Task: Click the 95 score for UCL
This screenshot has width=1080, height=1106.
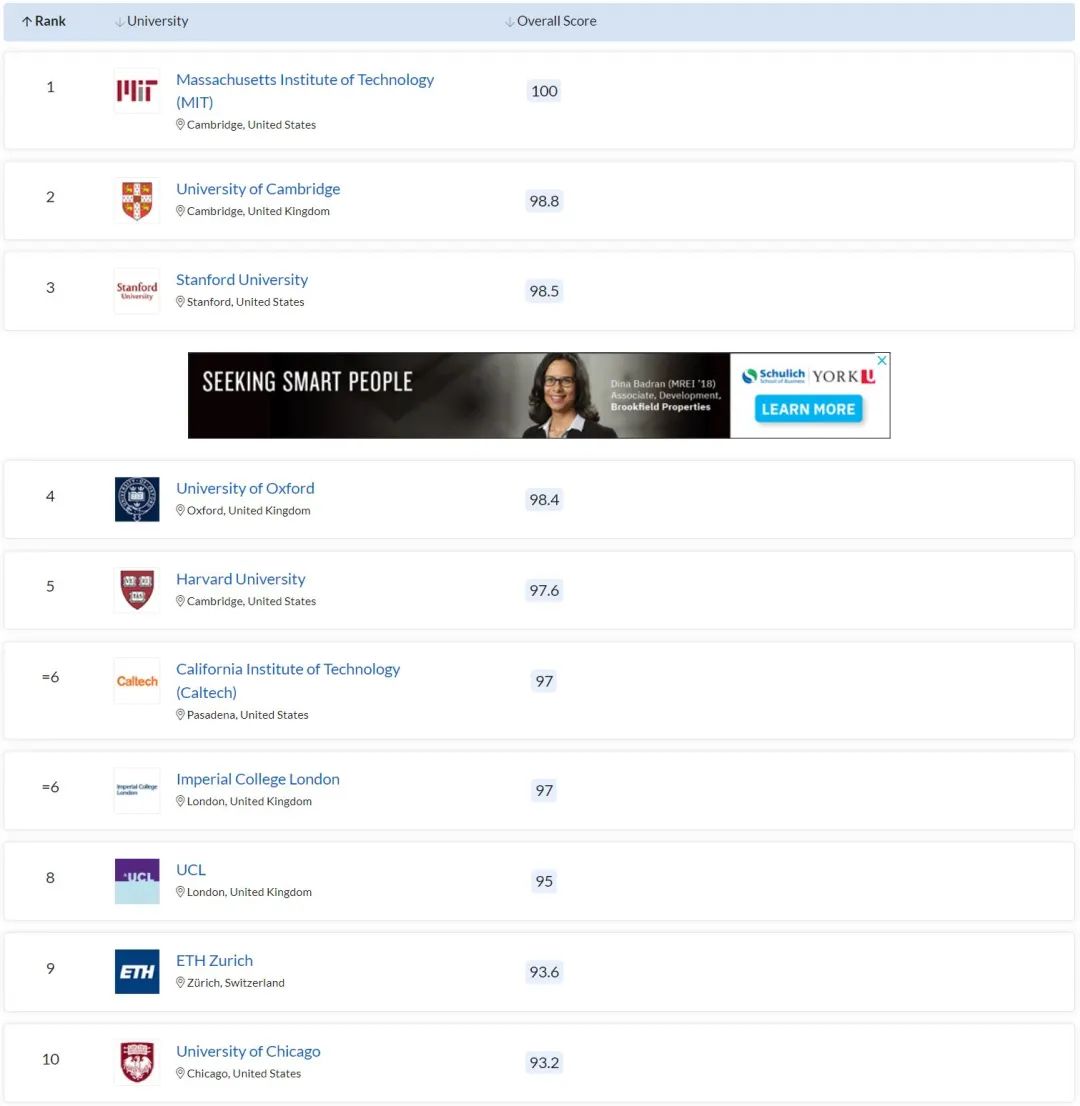Action: click(x=544, y=882)
